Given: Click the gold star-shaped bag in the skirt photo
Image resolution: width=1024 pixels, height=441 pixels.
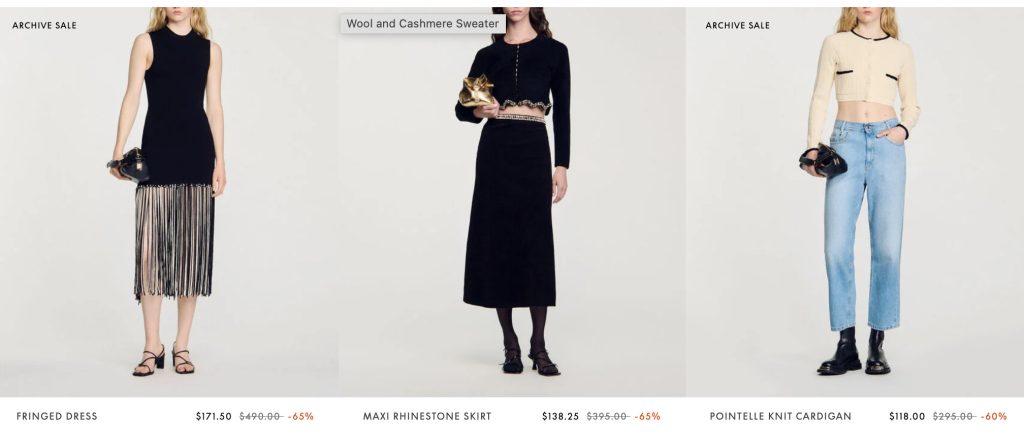Looking at the screenshot, I should pyautogui.click(x=477, y=91).
